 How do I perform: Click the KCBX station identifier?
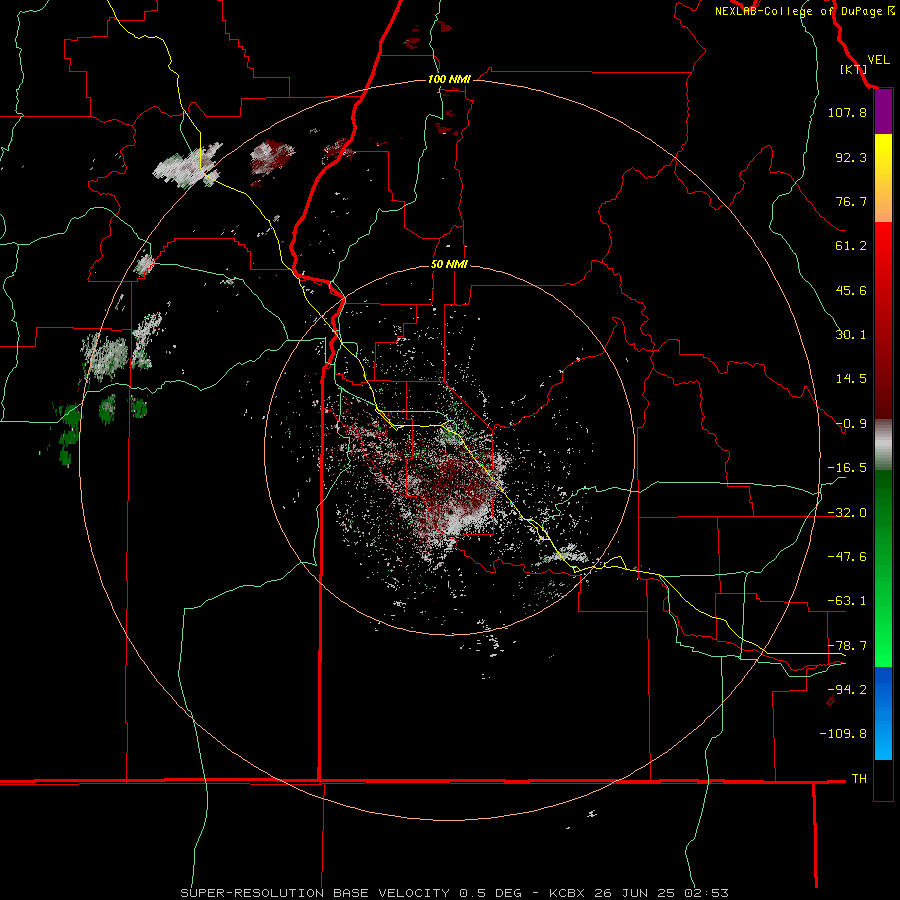pos(568,893)
